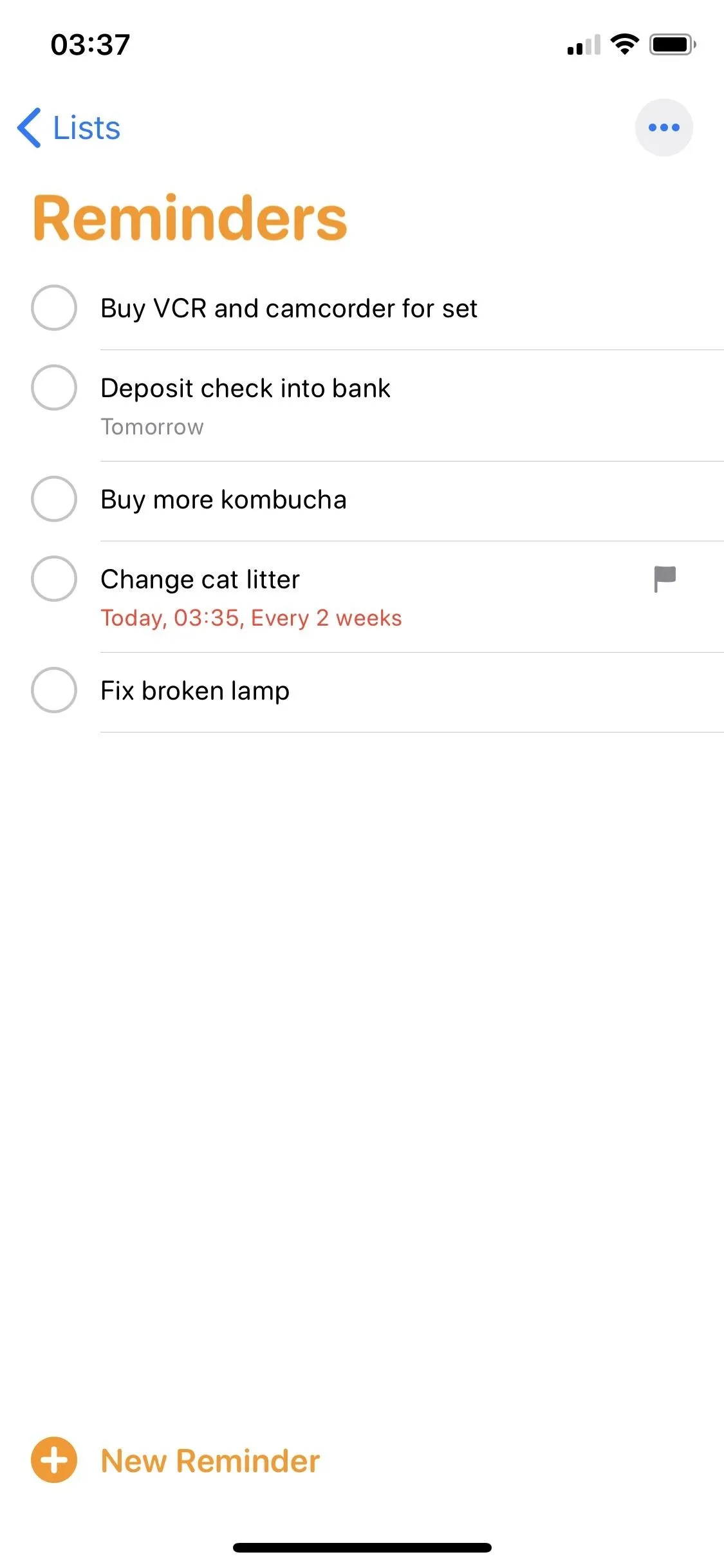The image size is (724, 1568).
Task: Edit the Buy more kombucha reminder title
Action: pos(223,499)
